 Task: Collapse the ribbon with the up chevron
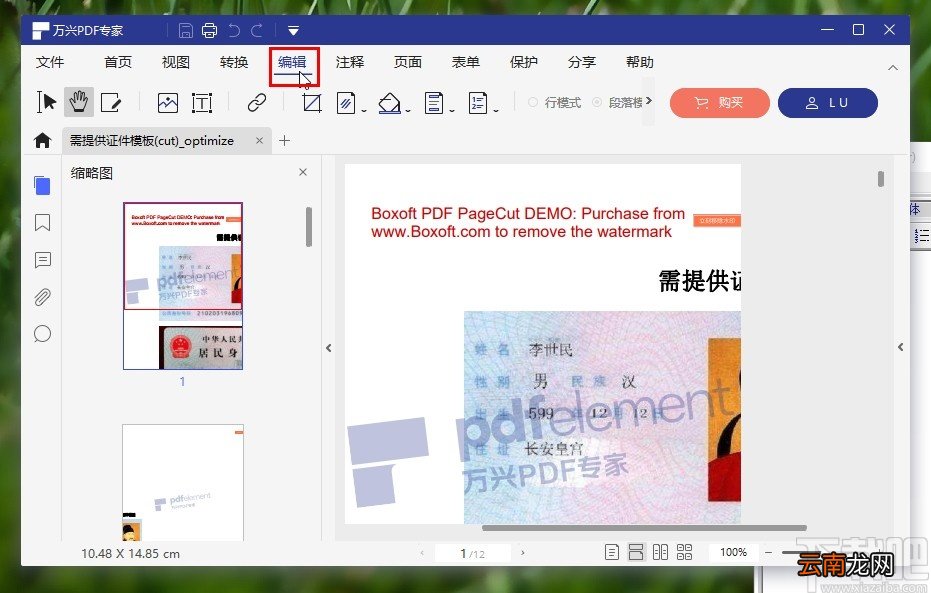892,68
